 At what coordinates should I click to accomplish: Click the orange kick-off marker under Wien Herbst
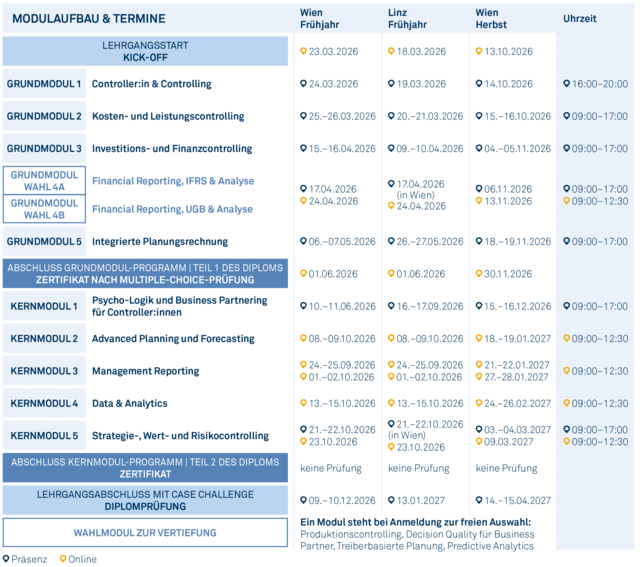[478, 51]
